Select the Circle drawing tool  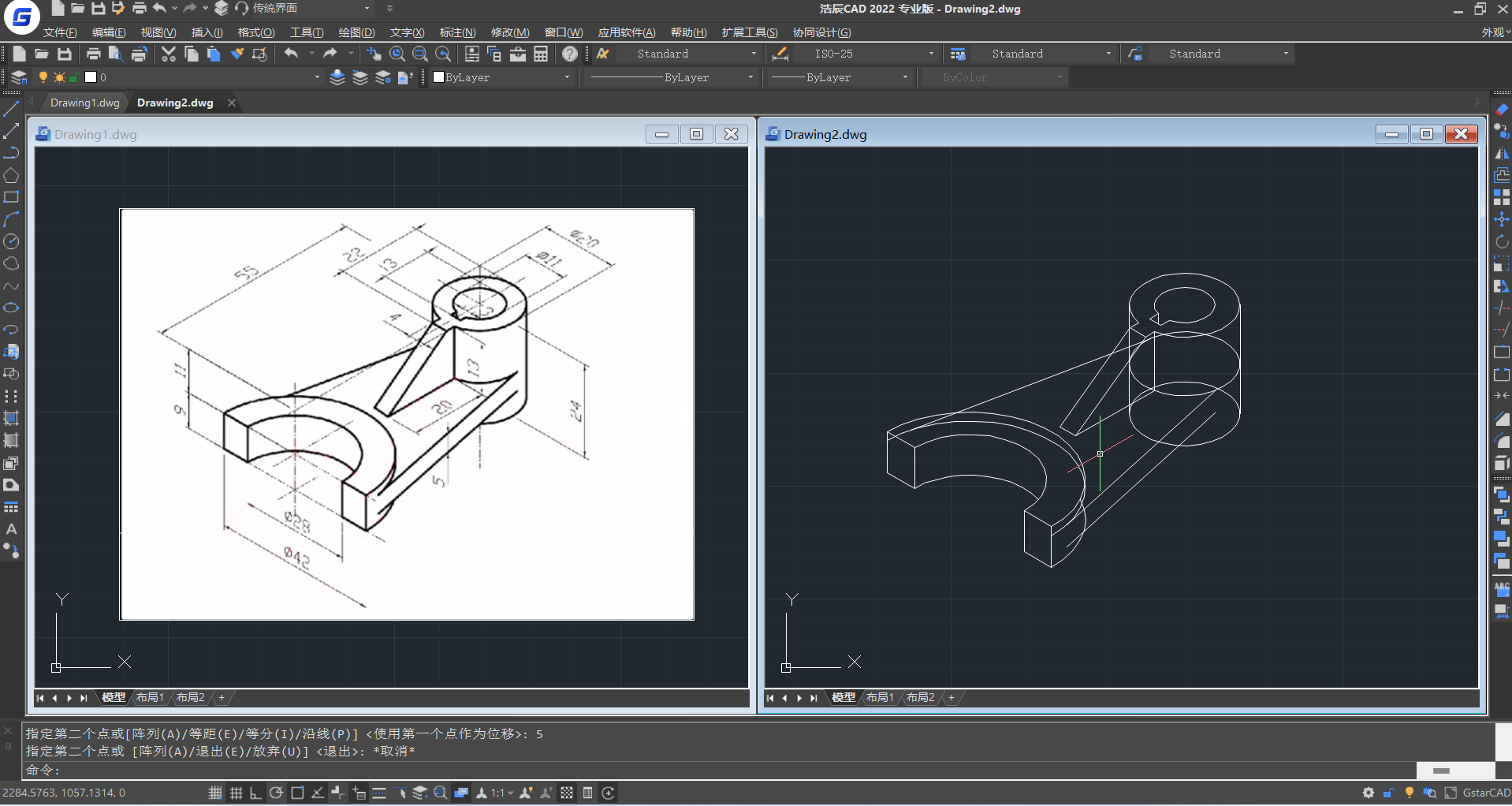tap(11, 241)
